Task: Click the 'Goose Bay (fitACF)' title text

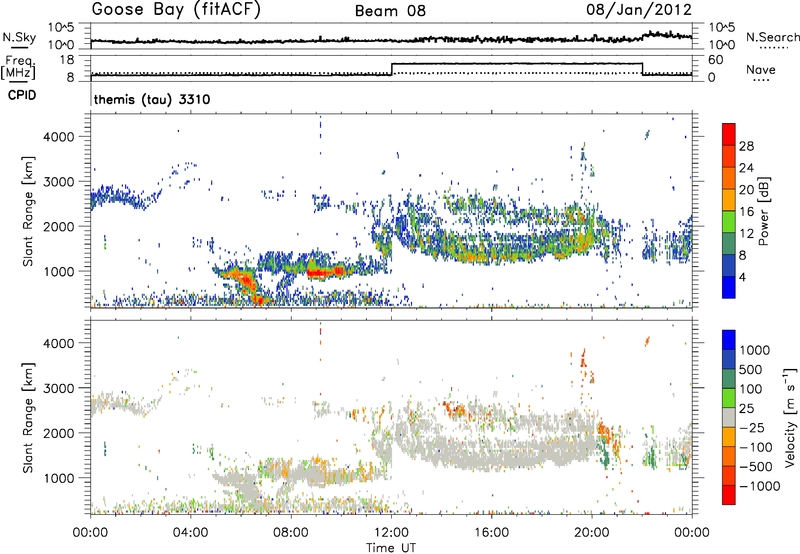Action: [x=176, y=9]
